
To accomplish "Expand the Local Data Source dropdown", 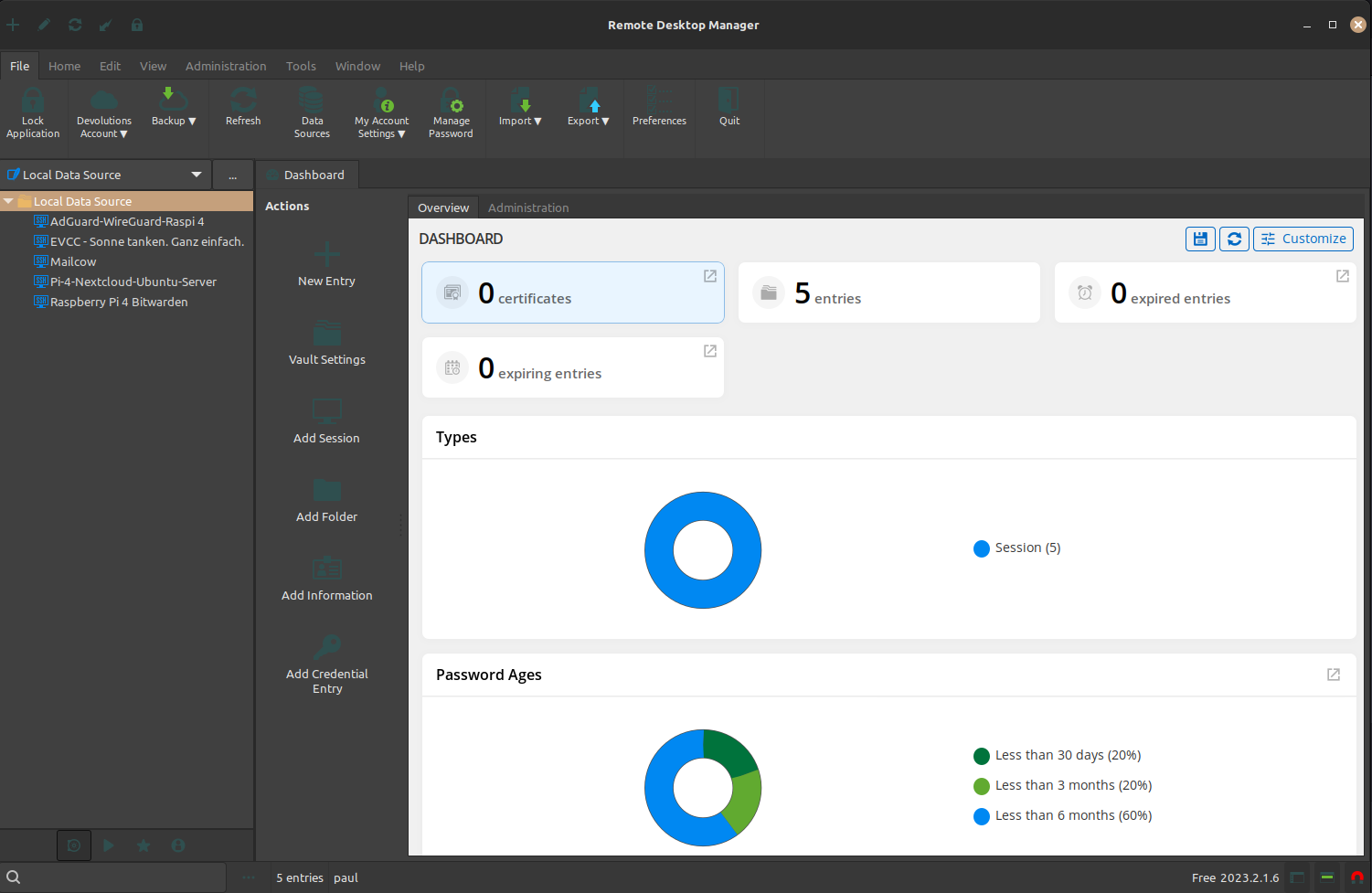I will (x=196, y=175).
